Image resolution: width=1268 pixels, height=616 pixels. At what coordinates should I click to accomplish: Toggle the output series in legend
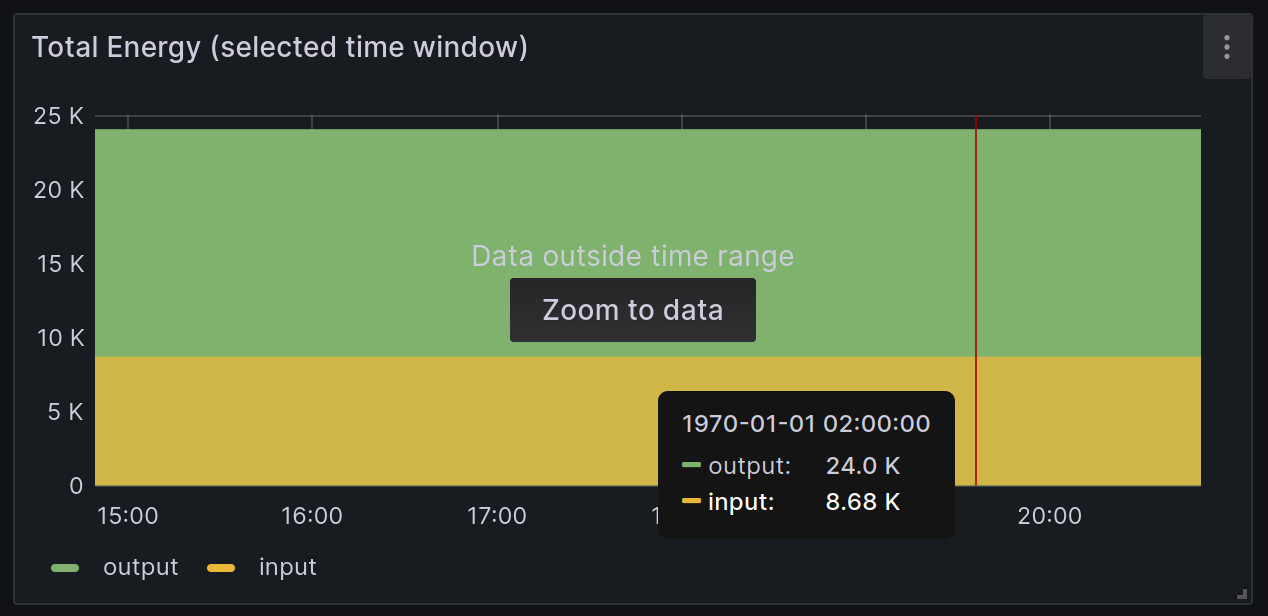pyautogui.click(x=140, y=567)
